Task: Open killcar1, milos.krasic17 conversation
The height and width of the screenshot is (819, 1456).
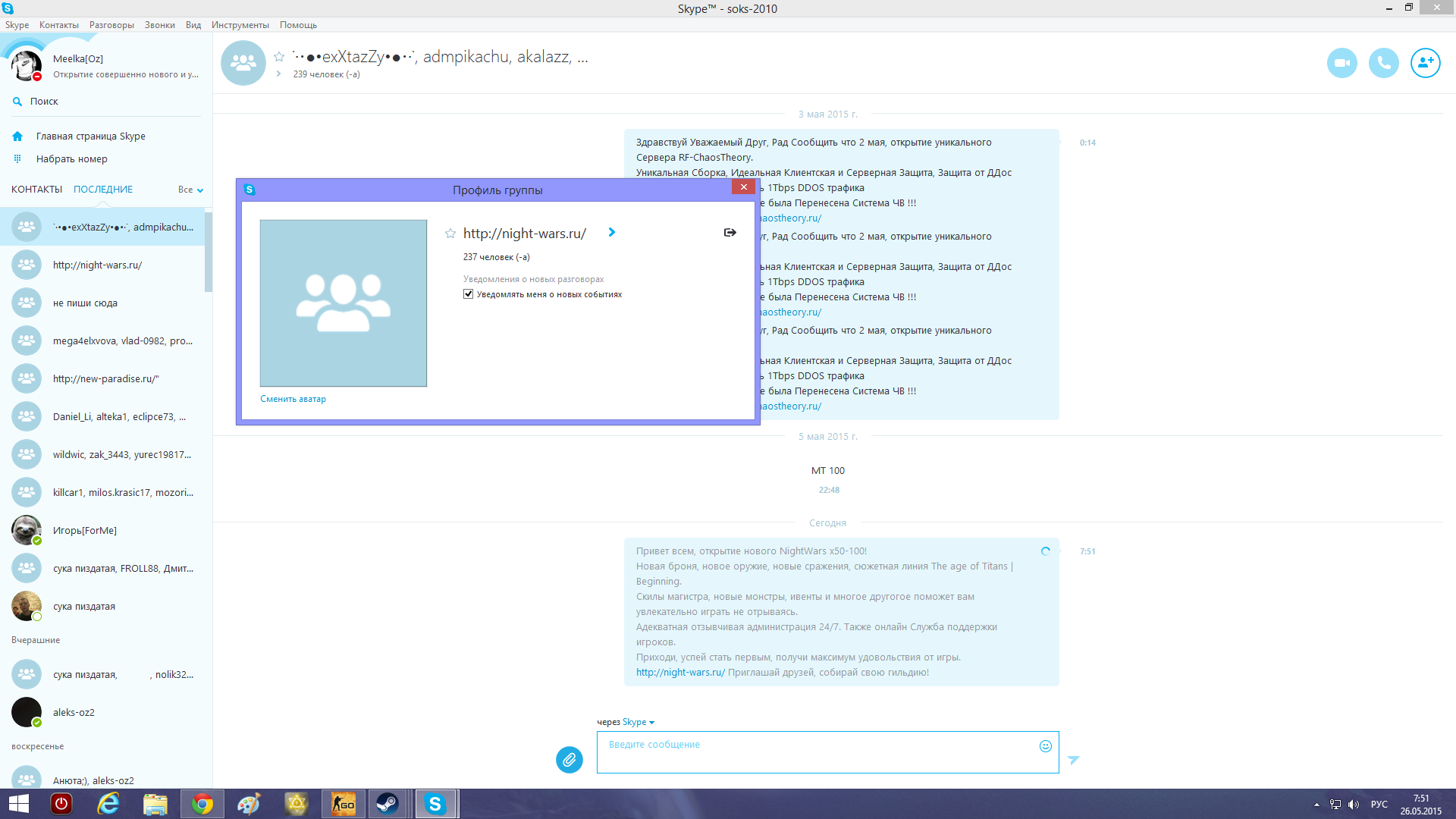Action: click(102, 493)
